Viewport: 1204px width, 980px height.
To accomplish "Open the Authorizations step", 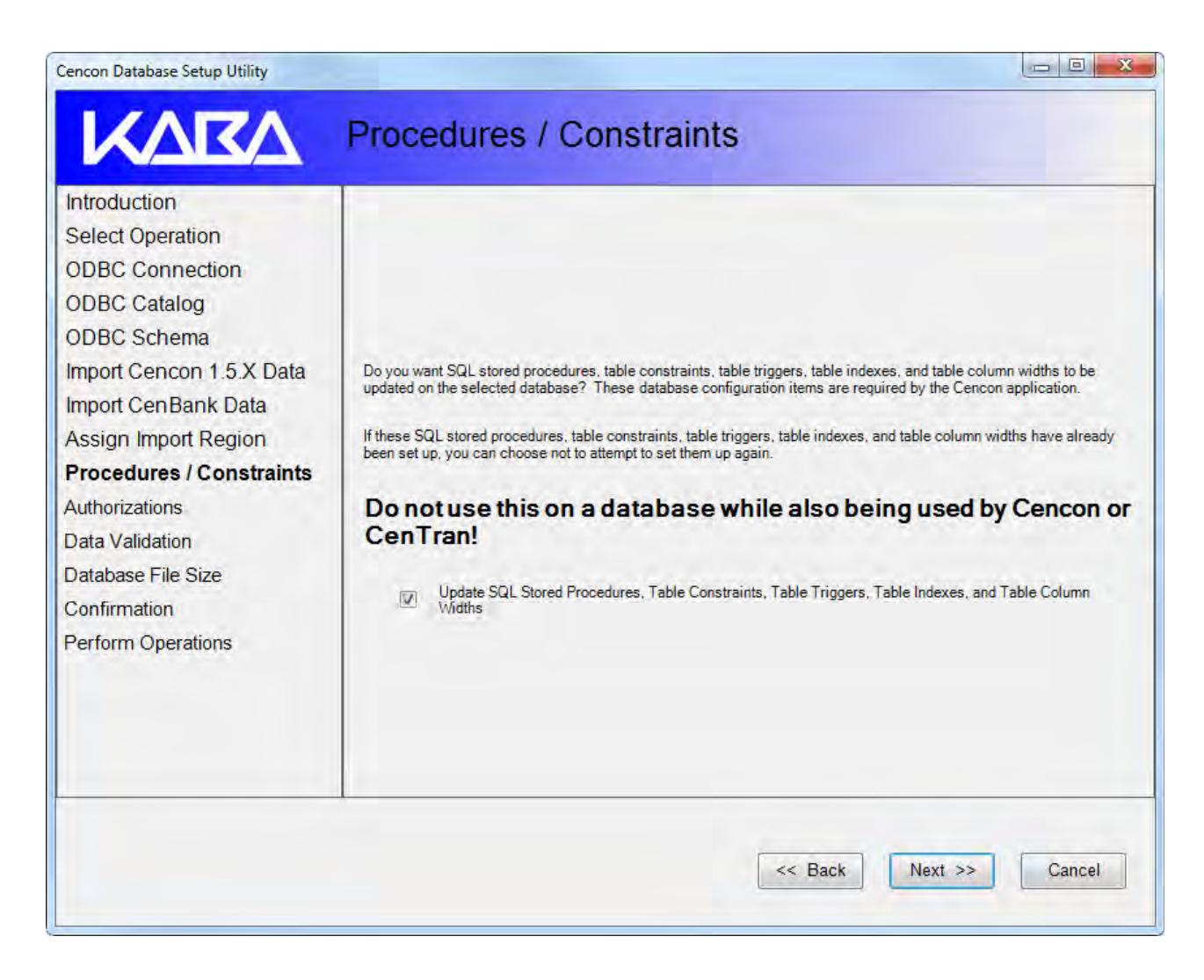I will tap(123, 507).
